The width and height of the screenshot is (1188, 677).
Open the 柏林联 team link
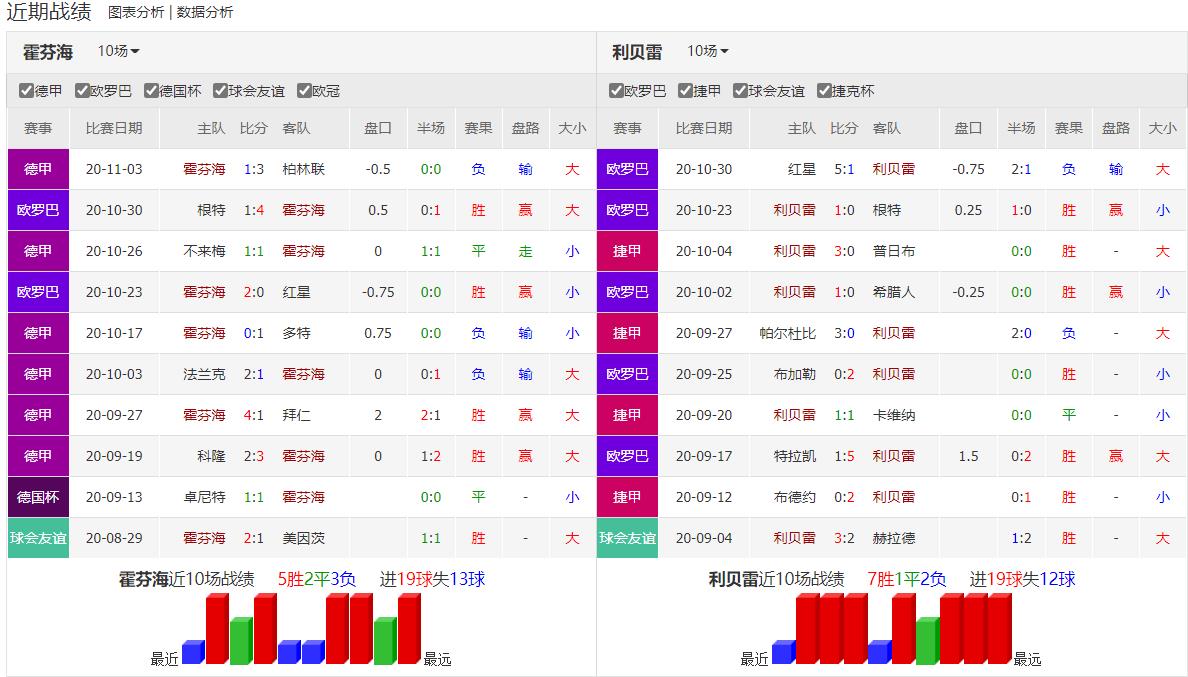[303, 169]
